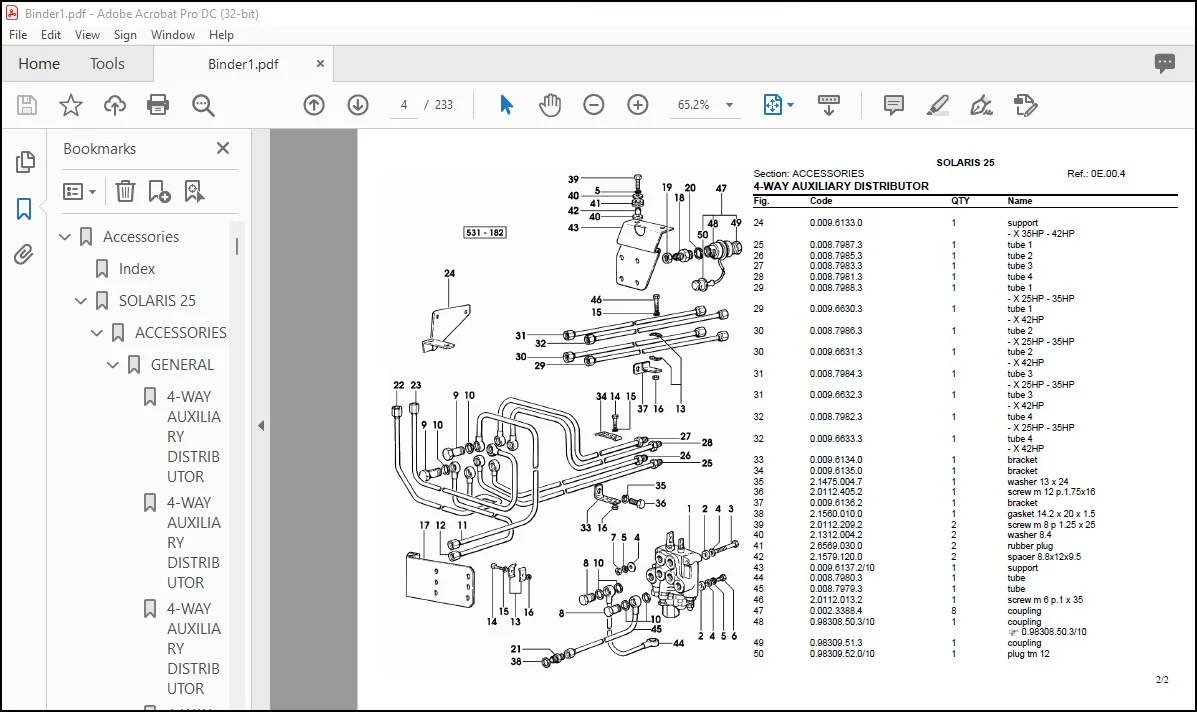Click the '4-WAY AUXILIARY DISTRIBUTOR' page heading
This screenshot has height=712, width=1197.
pos(841,186)
